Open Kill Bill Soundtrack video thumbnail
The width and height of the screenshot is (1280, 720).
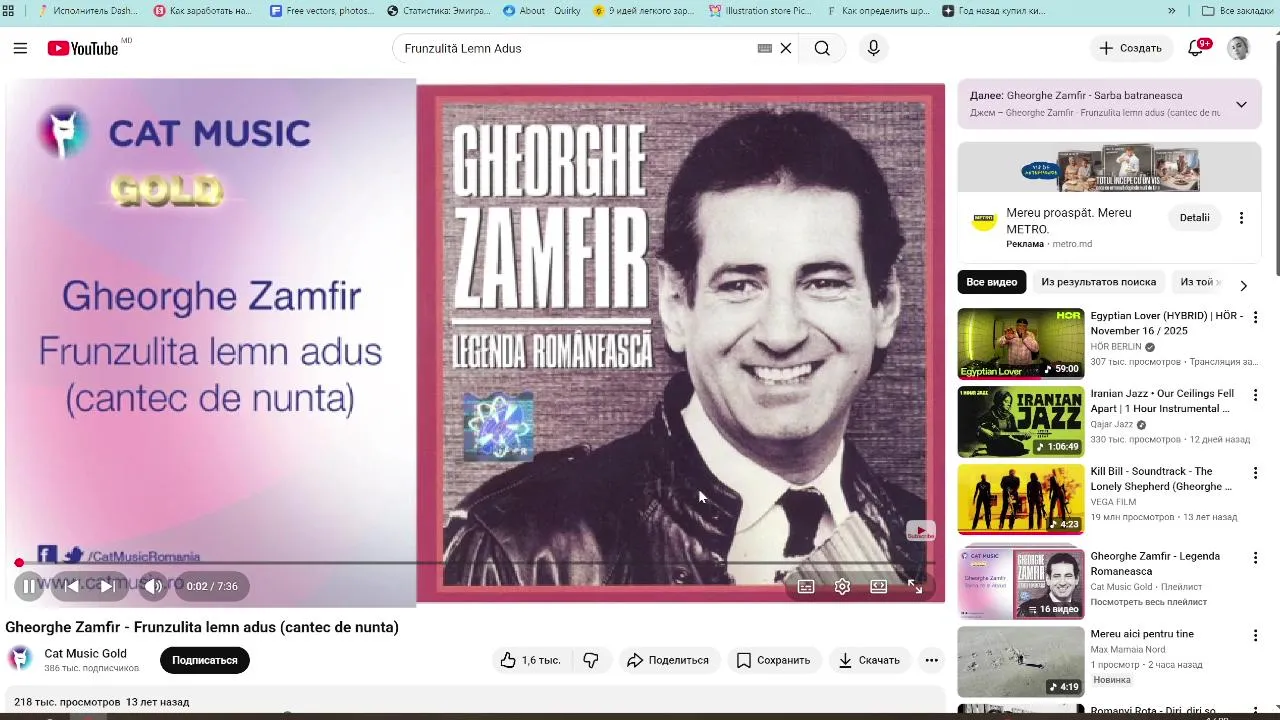click(x=1021, y=499)
